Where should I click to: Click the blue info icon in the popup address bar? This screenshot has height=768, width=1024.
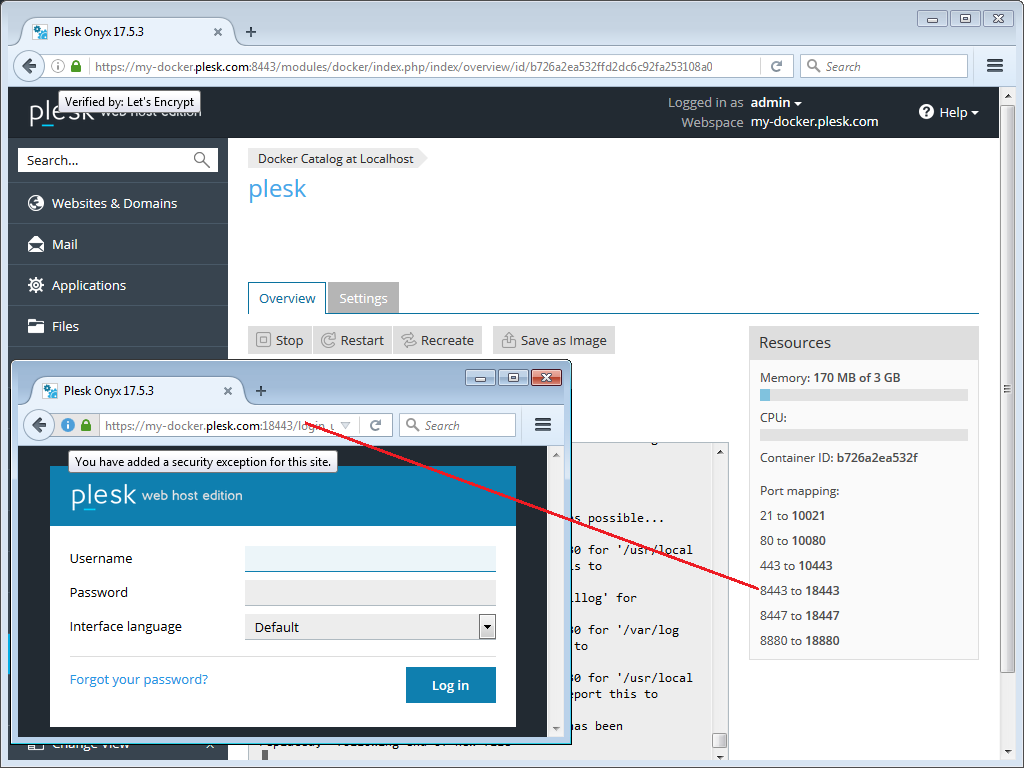[x=68, y=425]
